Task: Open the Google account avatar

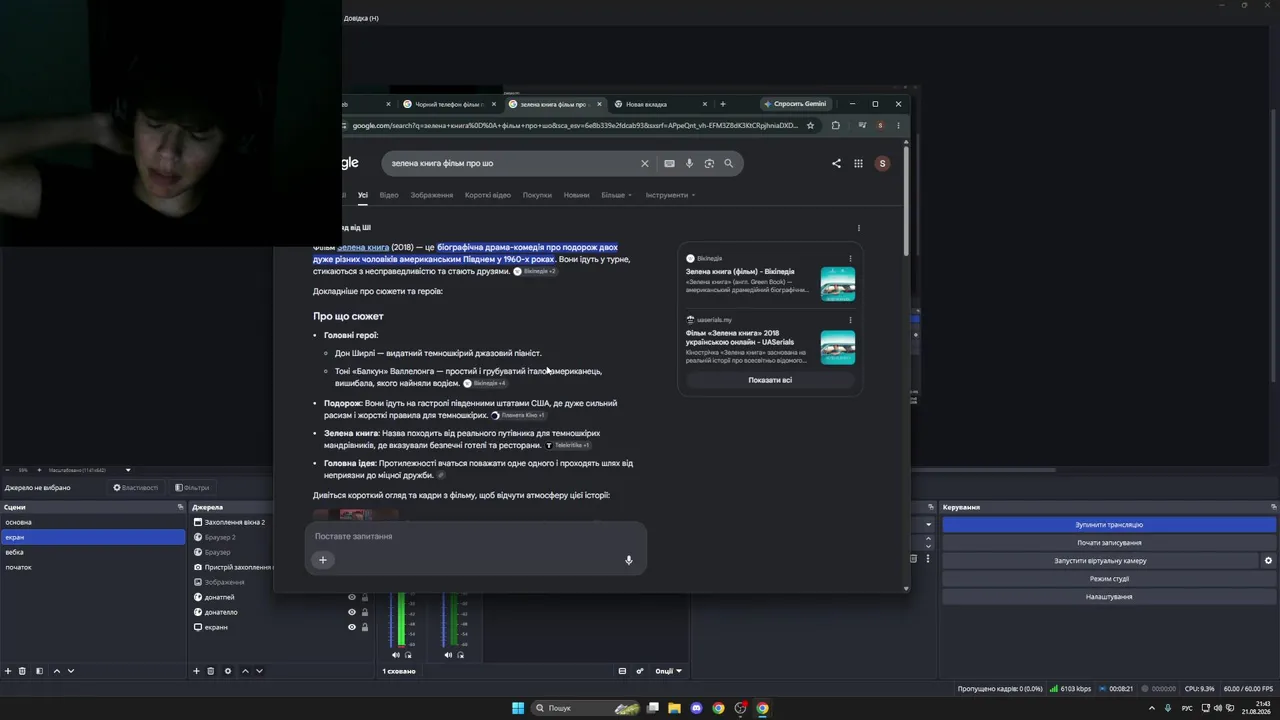Action: pos(882,163)
